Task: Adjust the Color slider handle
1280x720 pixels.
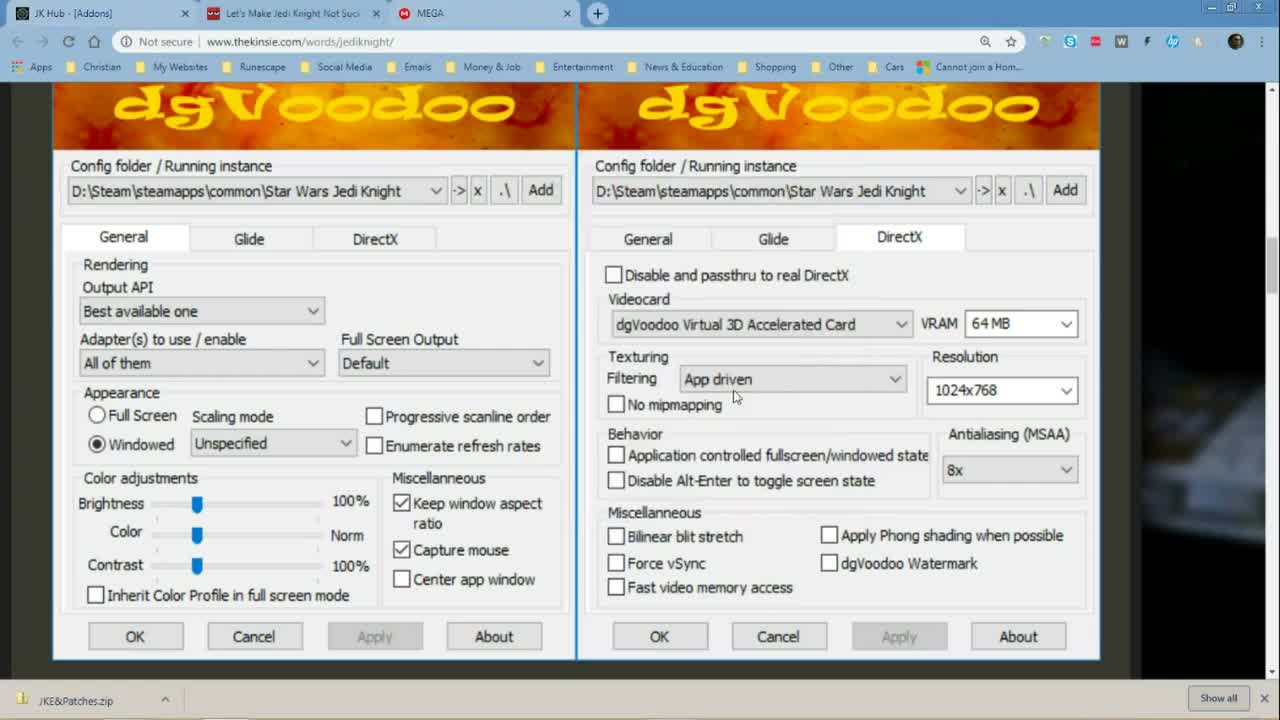Action: point(197,535)
